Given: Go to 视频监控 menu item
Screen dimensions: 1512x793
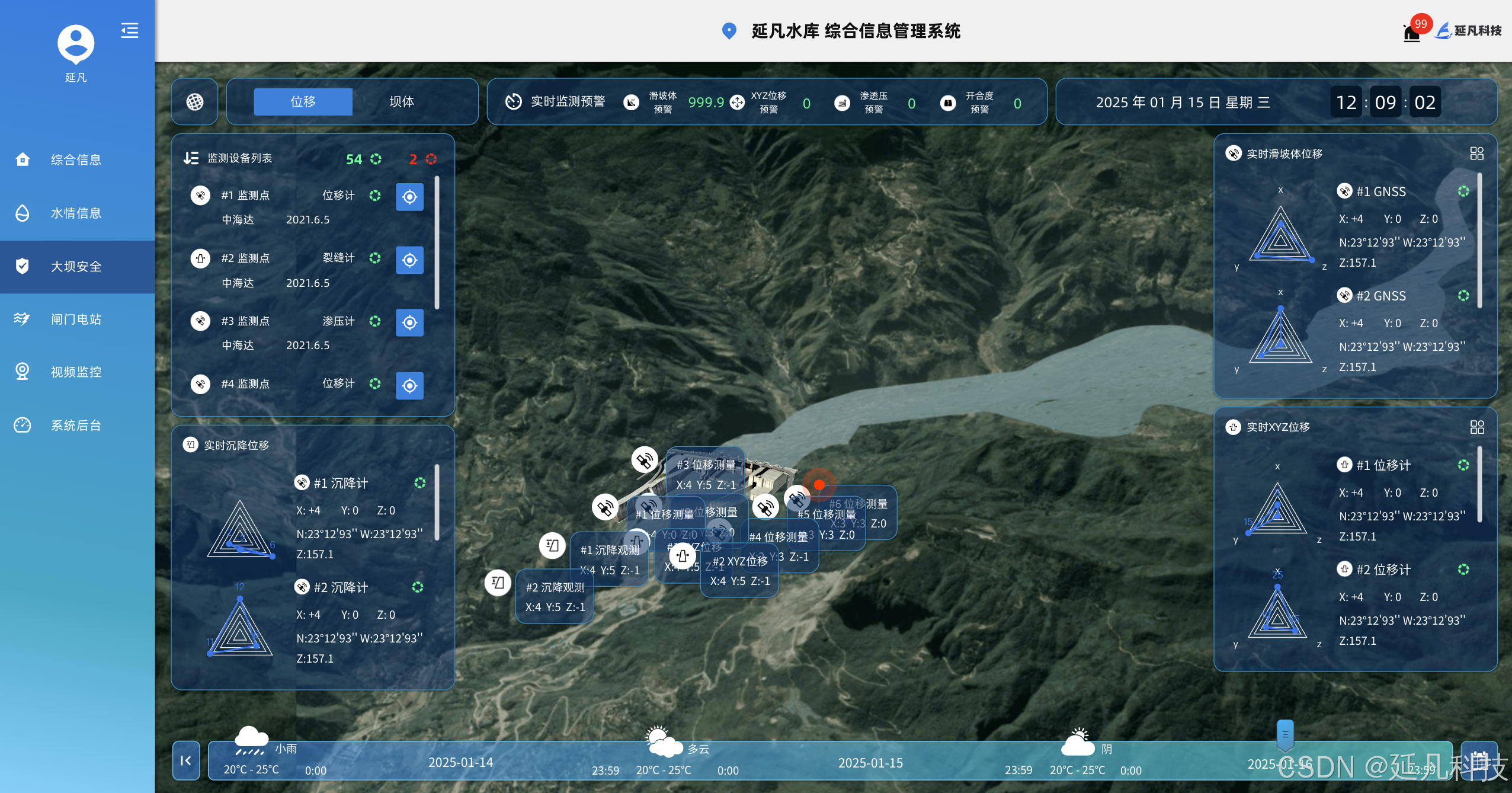Looking at the screenshot, I should tap(76, 372).
